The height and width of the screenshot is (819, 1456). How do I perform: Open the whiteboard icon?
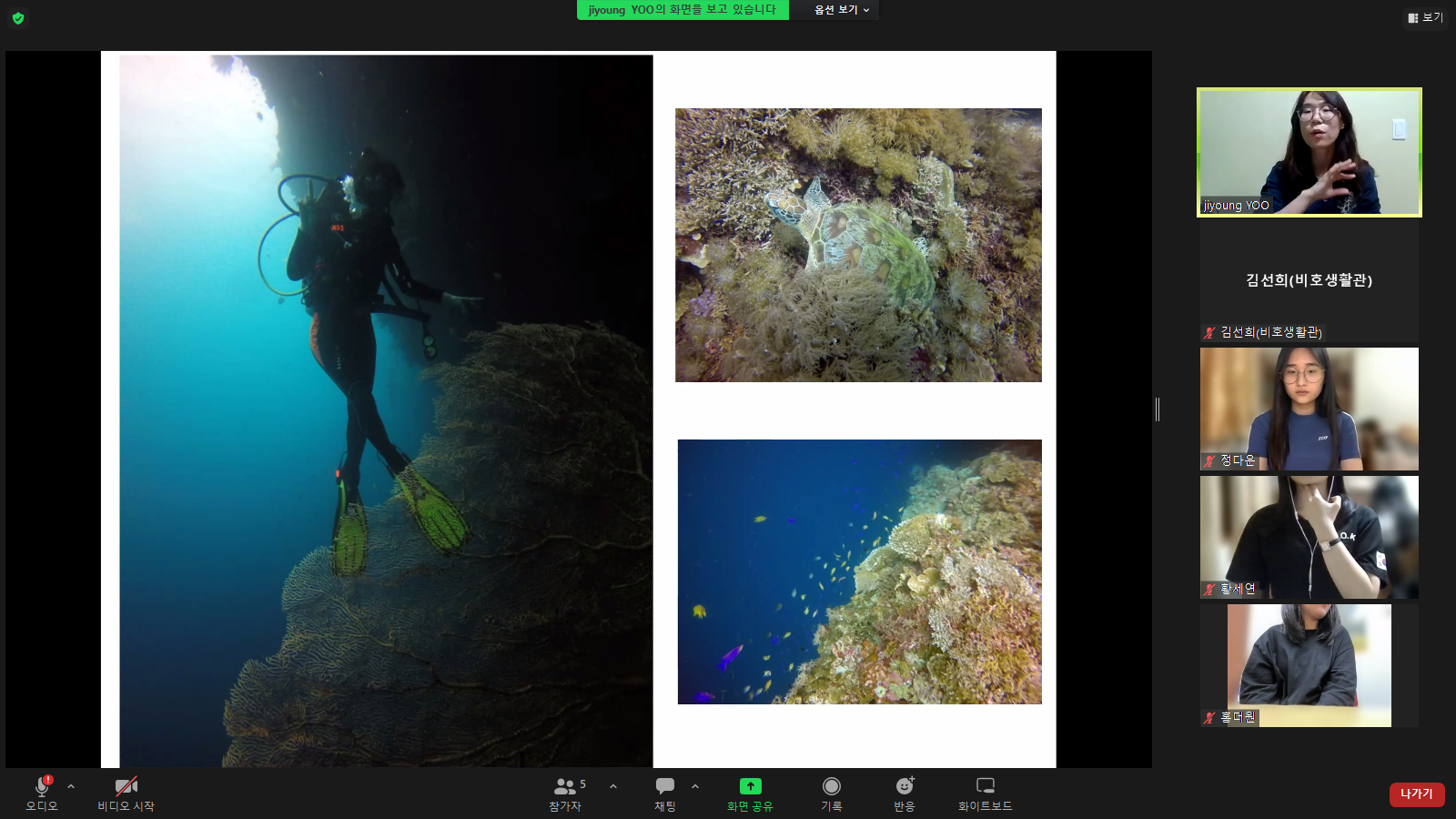985,786
